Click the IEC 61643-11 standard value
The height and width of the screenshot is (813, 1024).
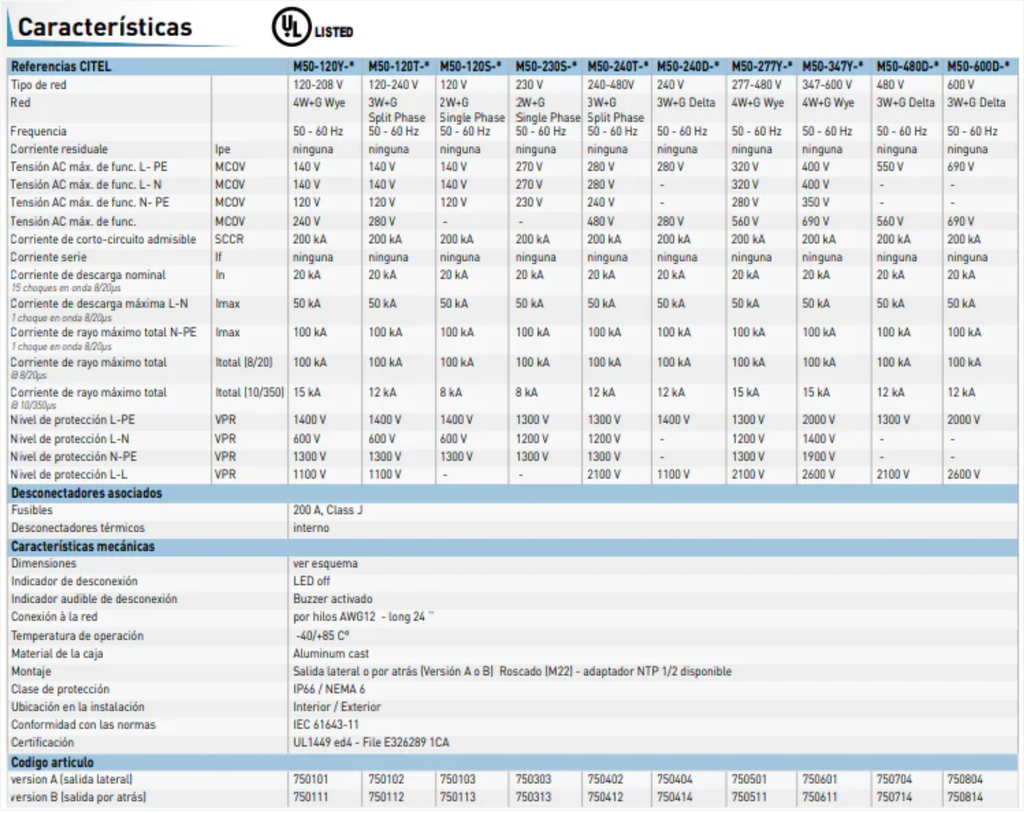(x=326, y=725)
